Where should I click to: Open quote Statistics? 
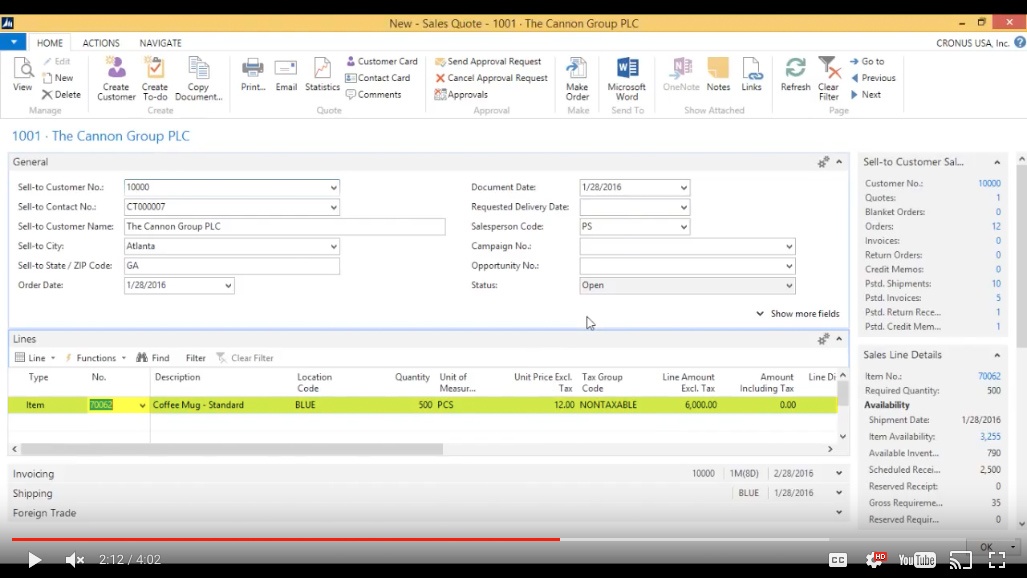[x=322, y=74]
